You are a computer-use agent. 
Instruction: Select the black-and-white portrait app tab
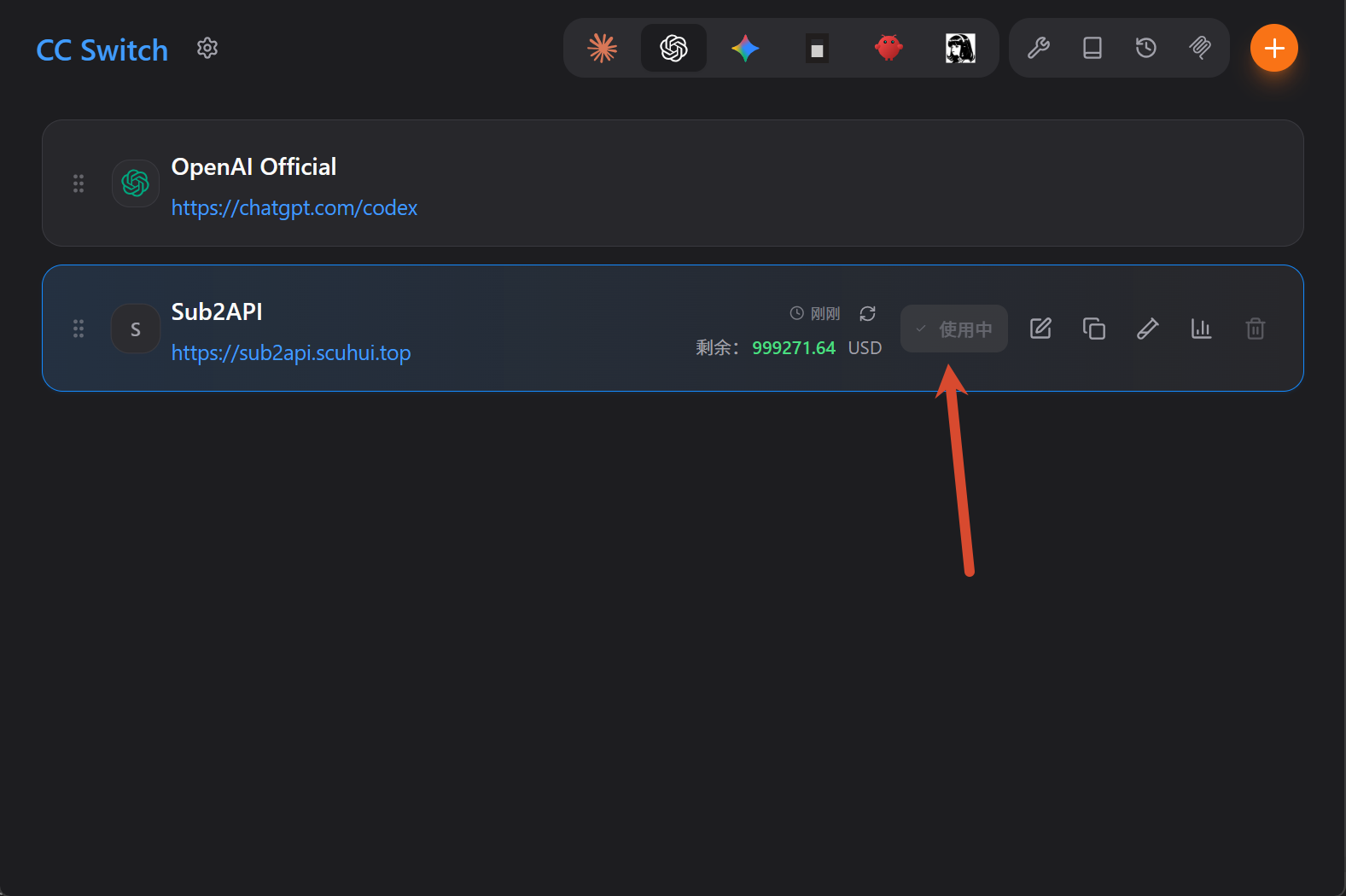click(x=960, y=48)
